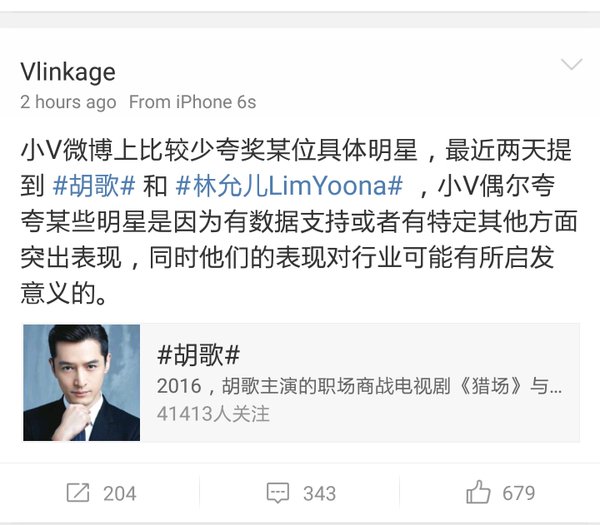The width and height of the screenshot is (600, 525).
Task: Open the #林允儿LimYoona# hashtag link
Action: [x=289, y=186]
